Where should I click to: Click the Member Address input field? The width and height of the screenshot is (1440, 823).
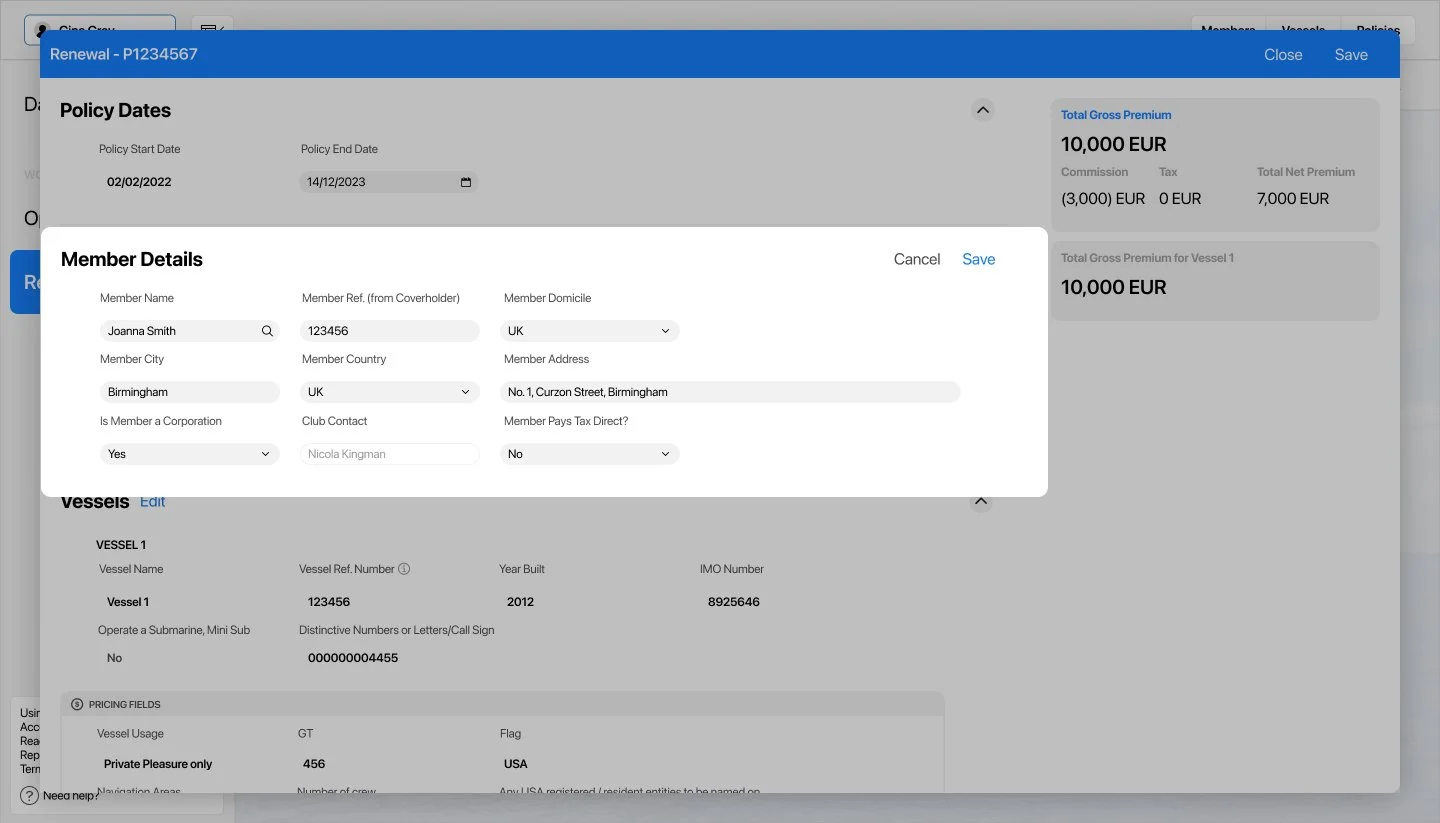coord(730,392)
